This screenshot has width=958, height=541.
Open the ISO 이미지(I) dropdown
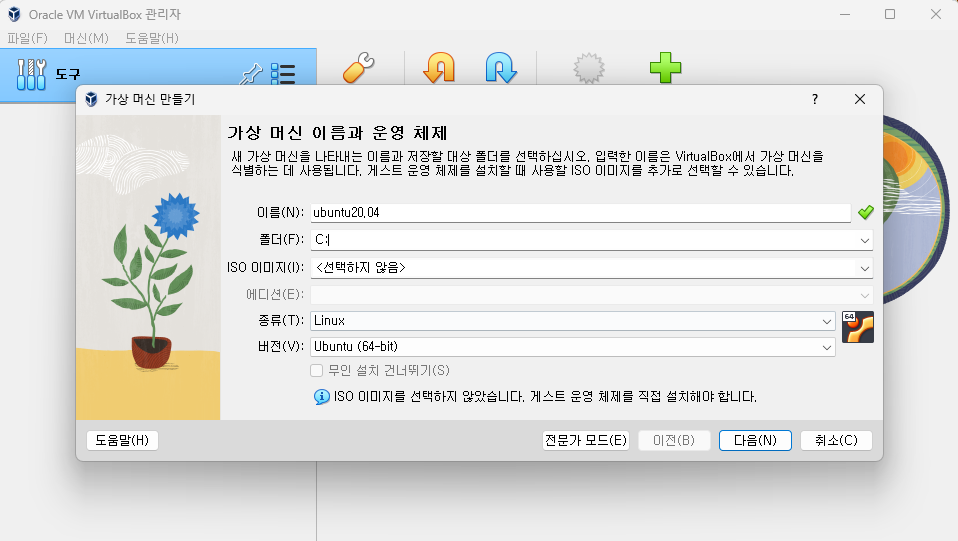click(865, 268)
